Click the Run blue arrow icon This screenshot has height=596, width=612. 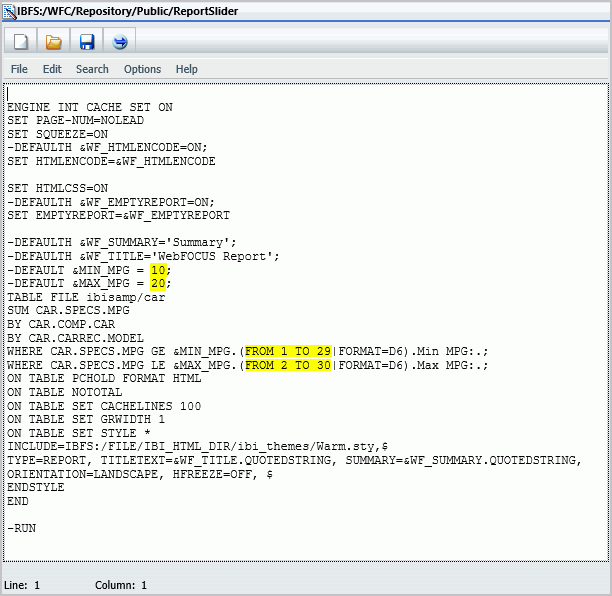pyautogui.click(x=119, y=41)
